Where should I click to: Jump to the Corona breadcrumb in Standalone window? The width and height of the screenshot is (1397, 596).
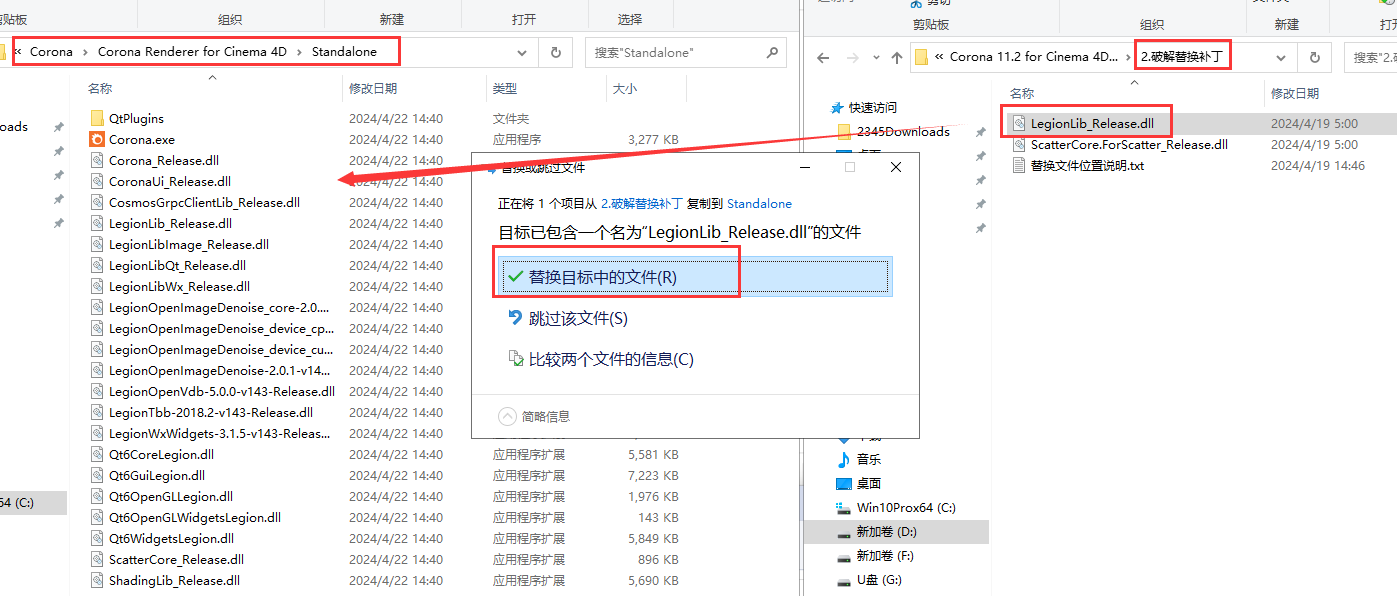click(x=51, y=52)
